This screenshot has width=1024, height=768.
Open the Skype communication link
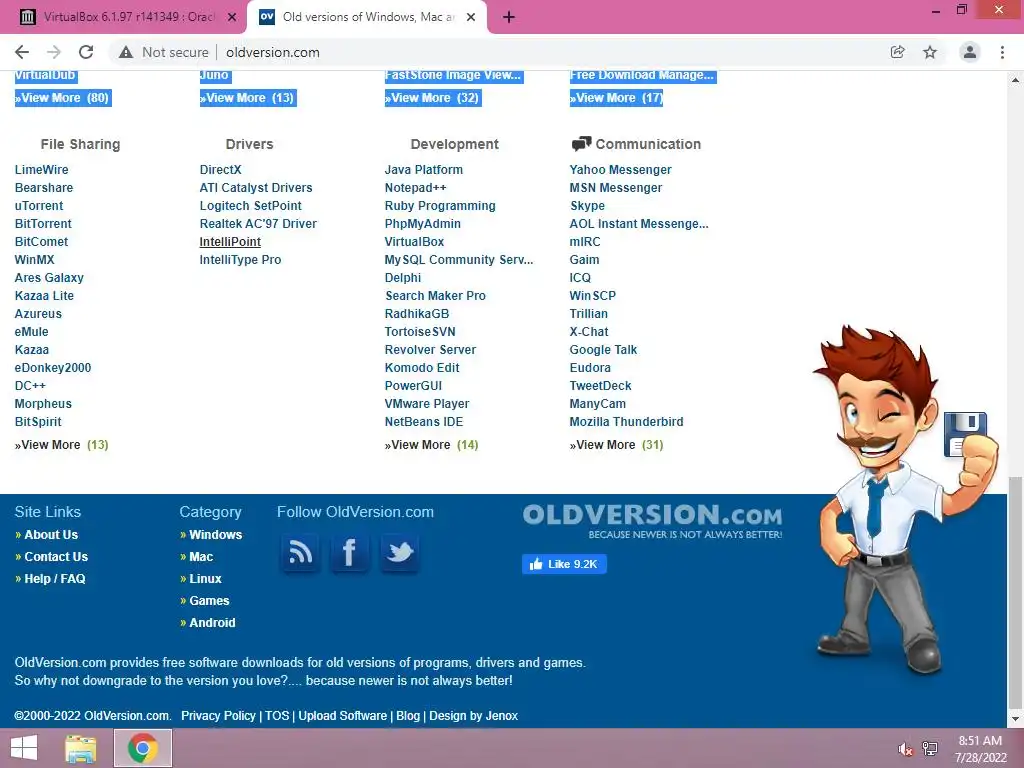pos(587,206)
